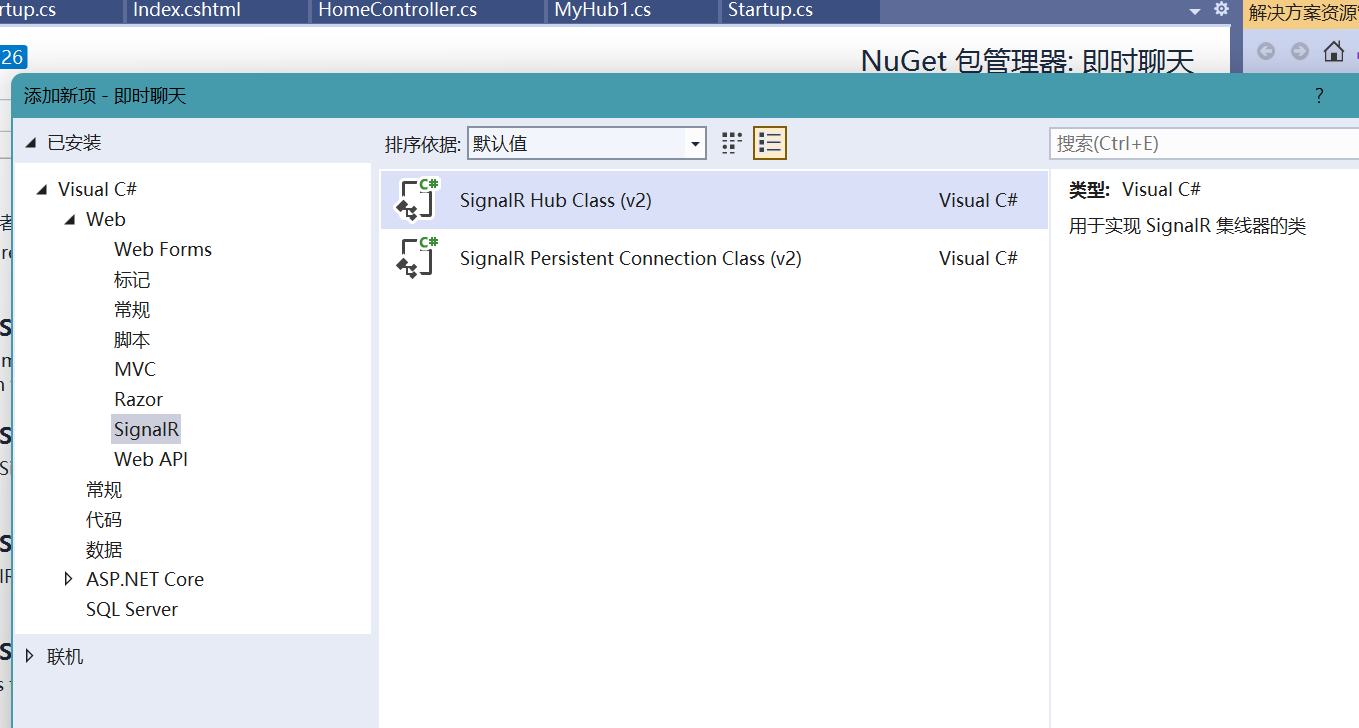This screenshot has height=728, width=1359.
Task: Switch to medium icons list view
Action: (x=770, y=143)
